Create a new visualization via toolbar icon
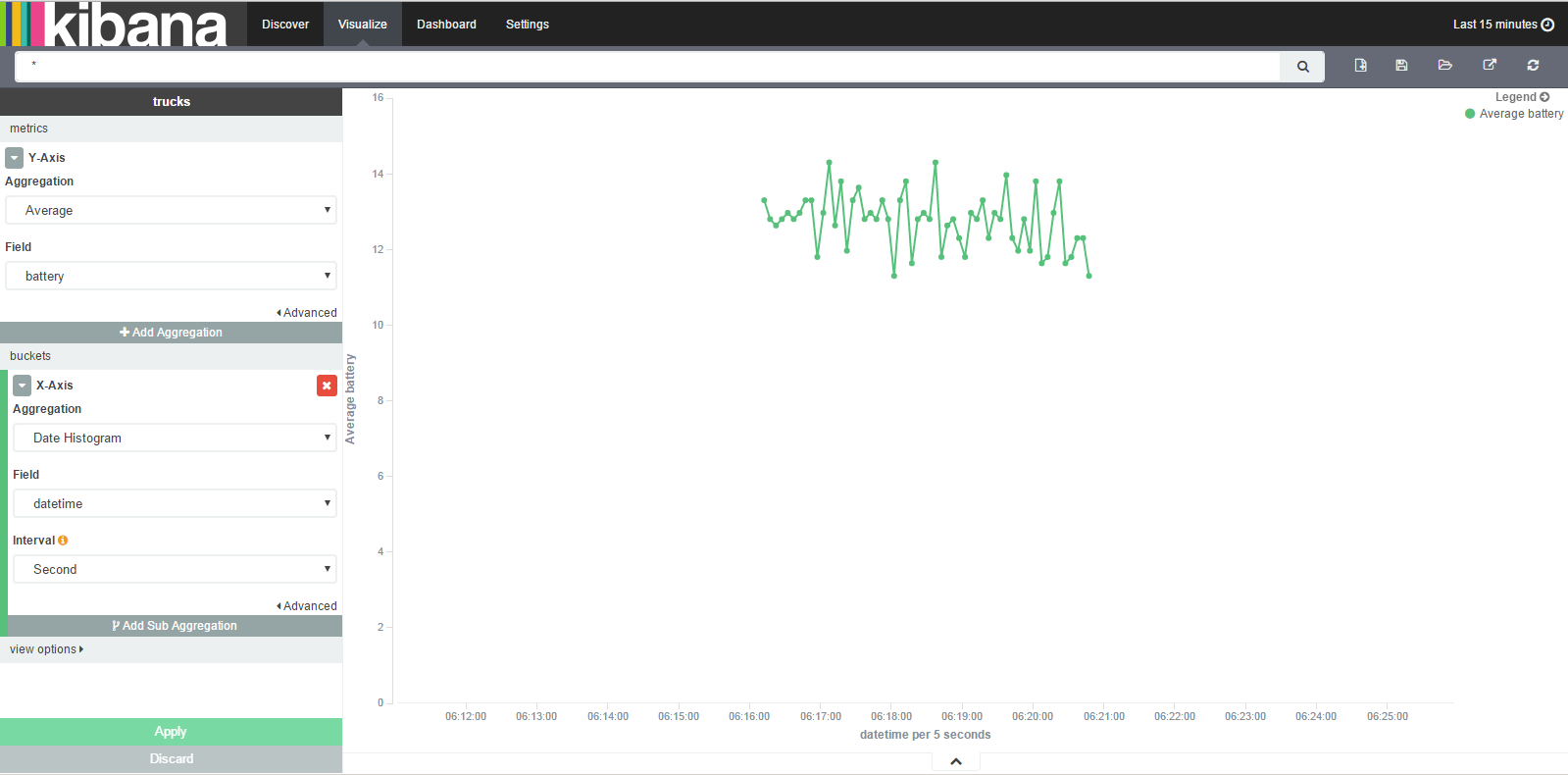The height and width of the screenshot is (775, 1568). point(1360,65)
